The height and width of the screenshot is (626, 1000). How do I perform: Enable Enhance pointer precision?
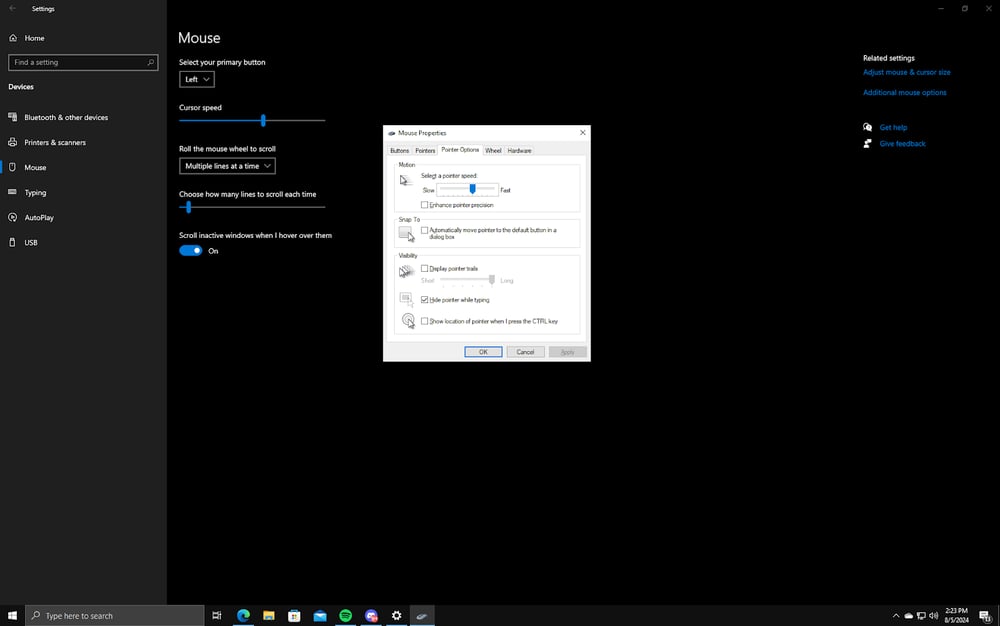pyautogui.click(x=424, y=204)
